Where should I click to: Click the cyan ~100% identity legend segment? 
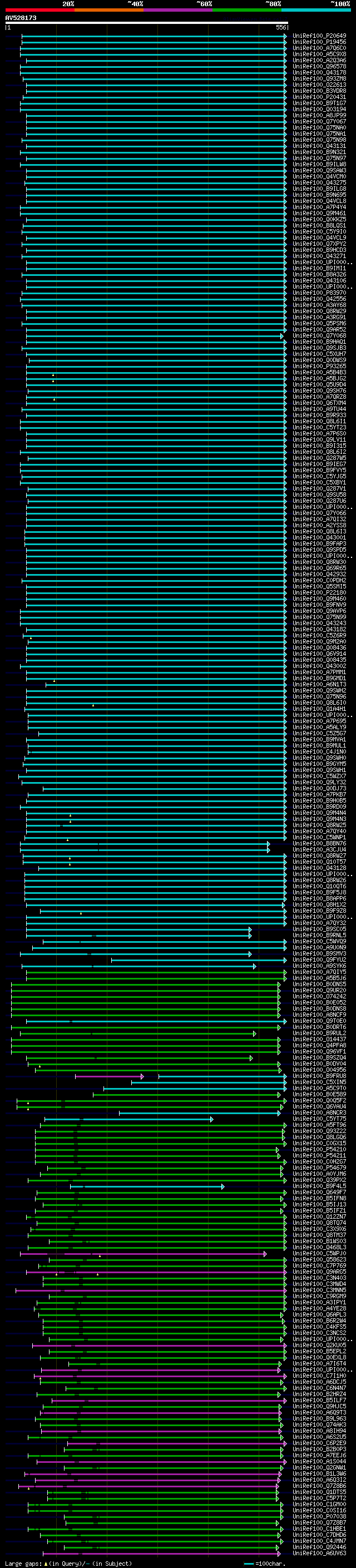316,10
